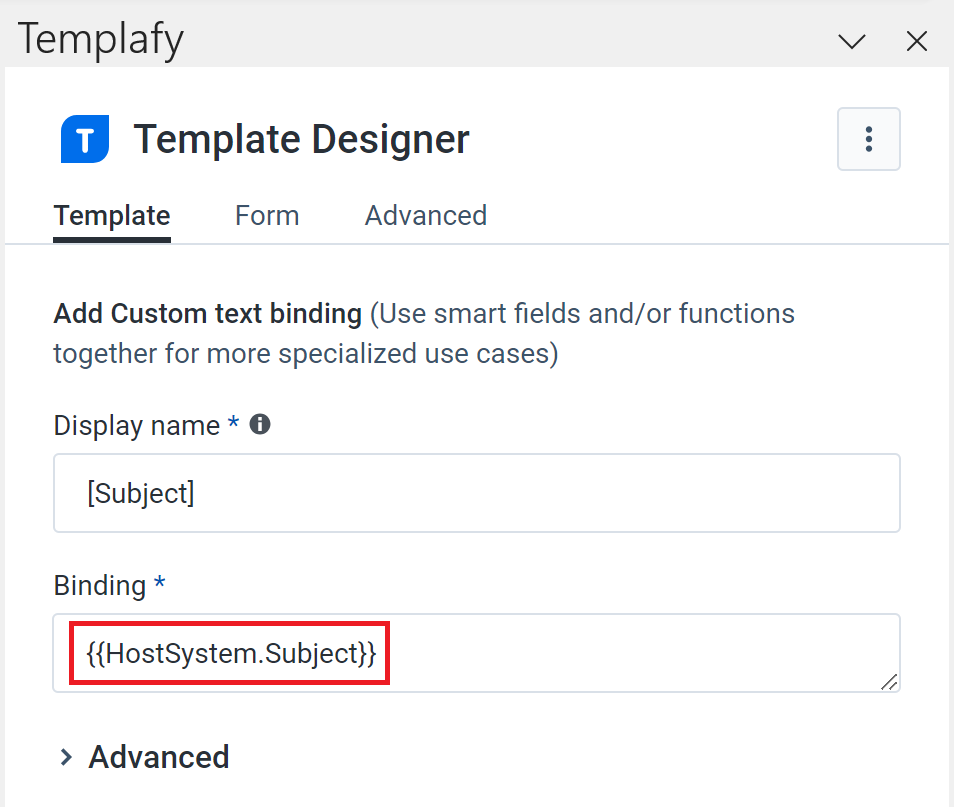This screenshot has height=807, width=954.
Task: Click the Advanced disclosure chevron
Action: [65, 757]
